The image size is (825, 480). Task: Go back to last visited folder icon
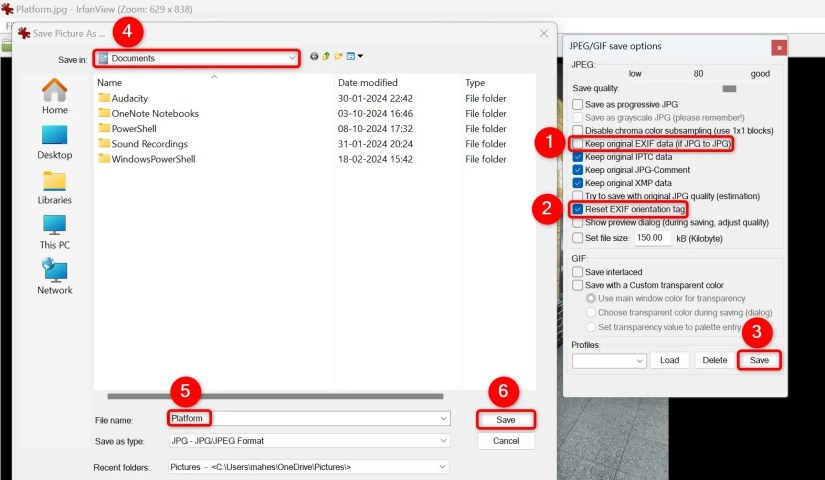click(x=314, y=56)
